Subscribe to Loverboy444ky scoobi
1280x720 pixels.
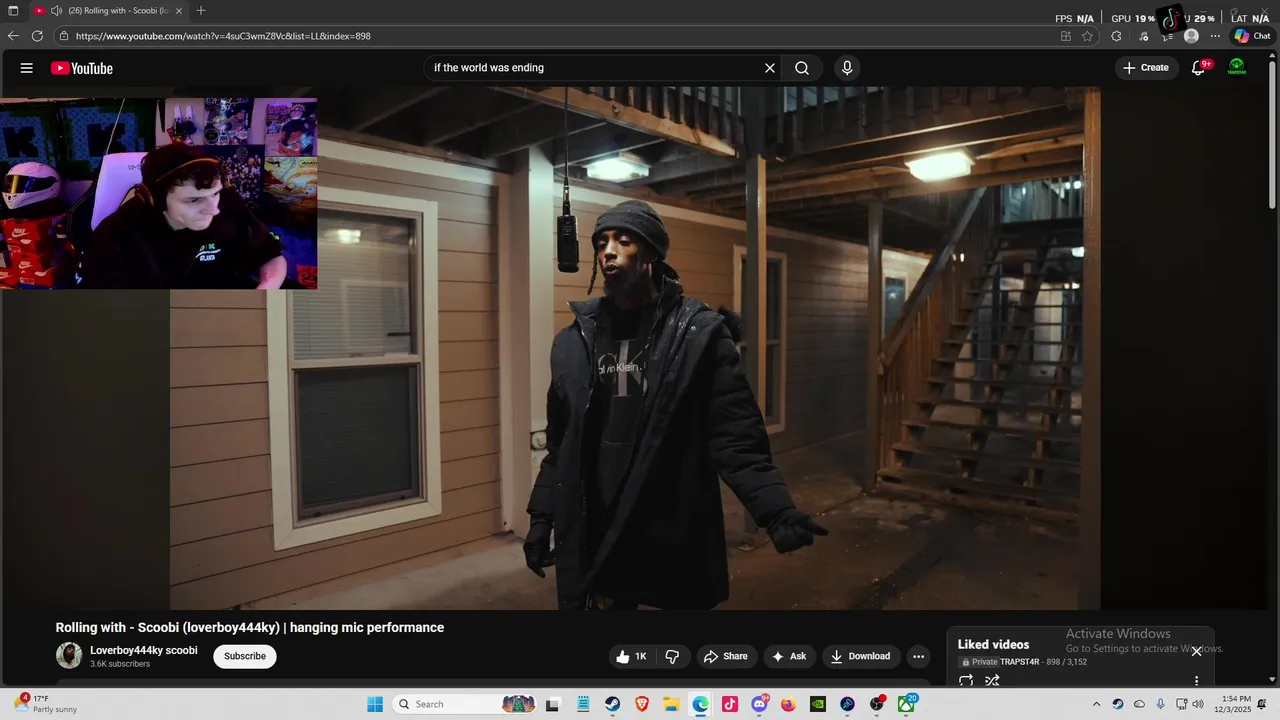(x=245, y=656)
